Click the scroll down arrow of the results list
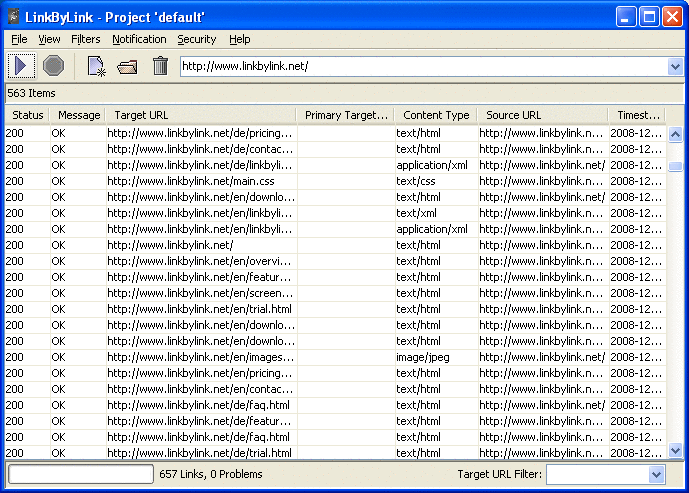The image size is (689, 493). point(675,450)
